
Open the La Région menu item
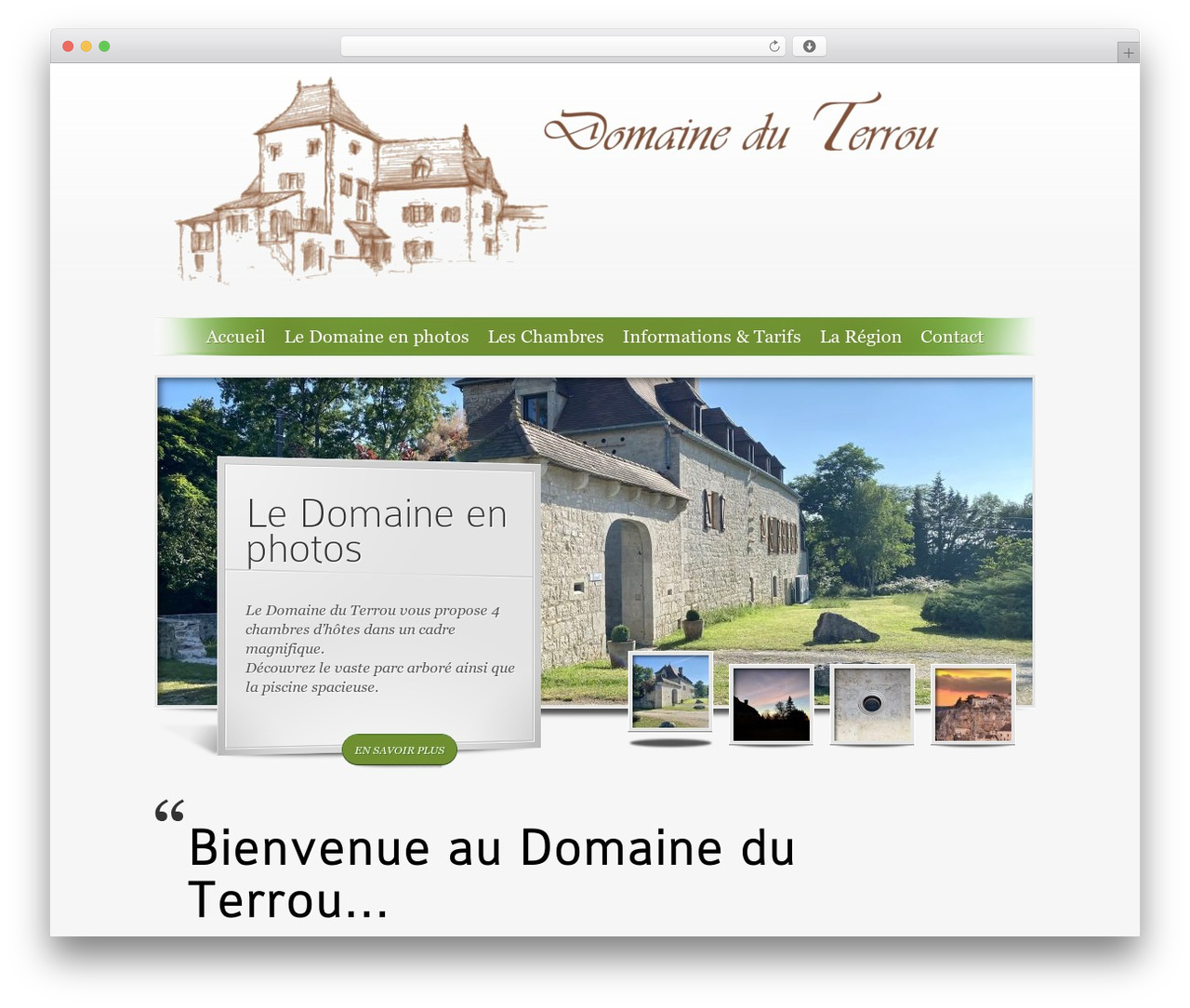861,337
